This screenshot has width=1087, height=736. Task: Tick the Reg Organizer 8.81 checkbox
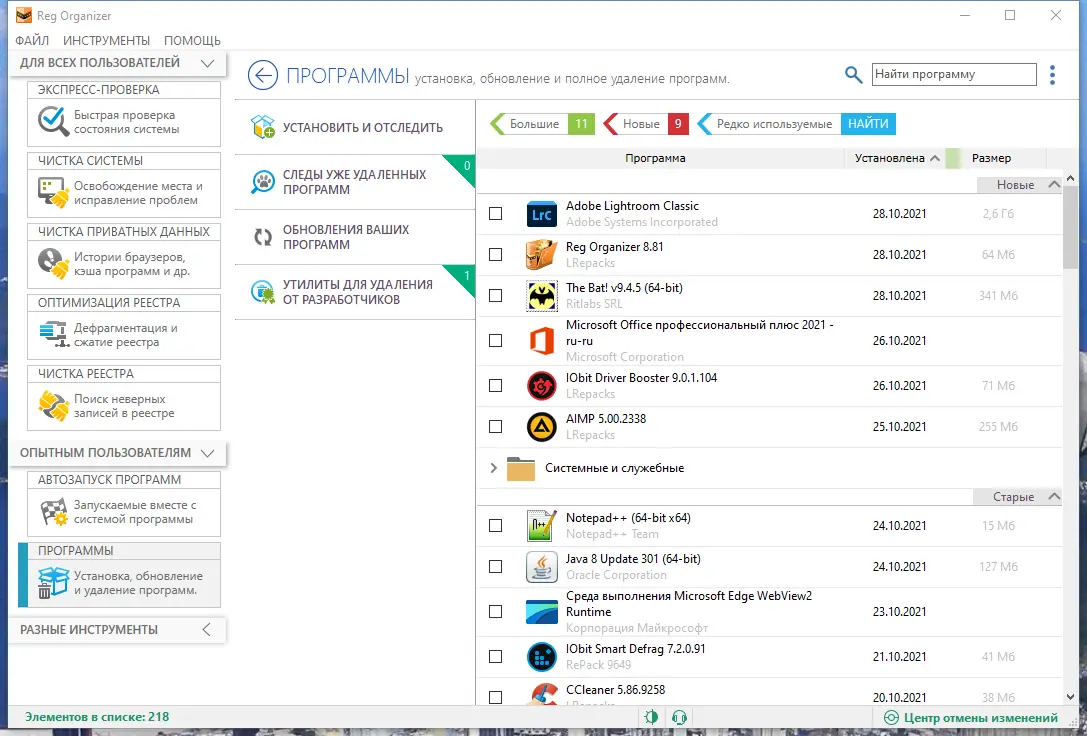click(496, 254)
